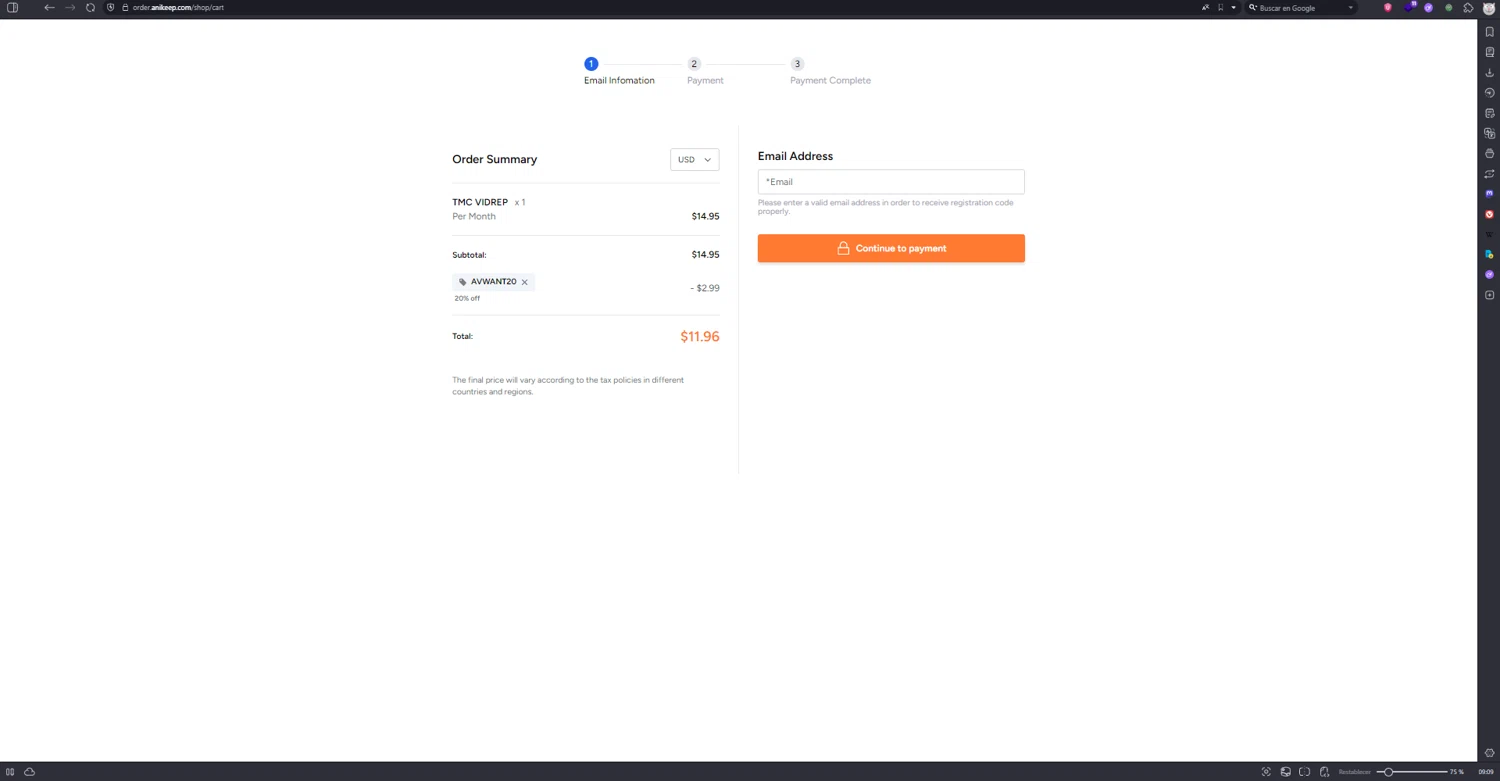The height and width of the screenshot is (781, 1500).
Task: Click the purple round extension in toolbar
Action: coord(1428,7)
